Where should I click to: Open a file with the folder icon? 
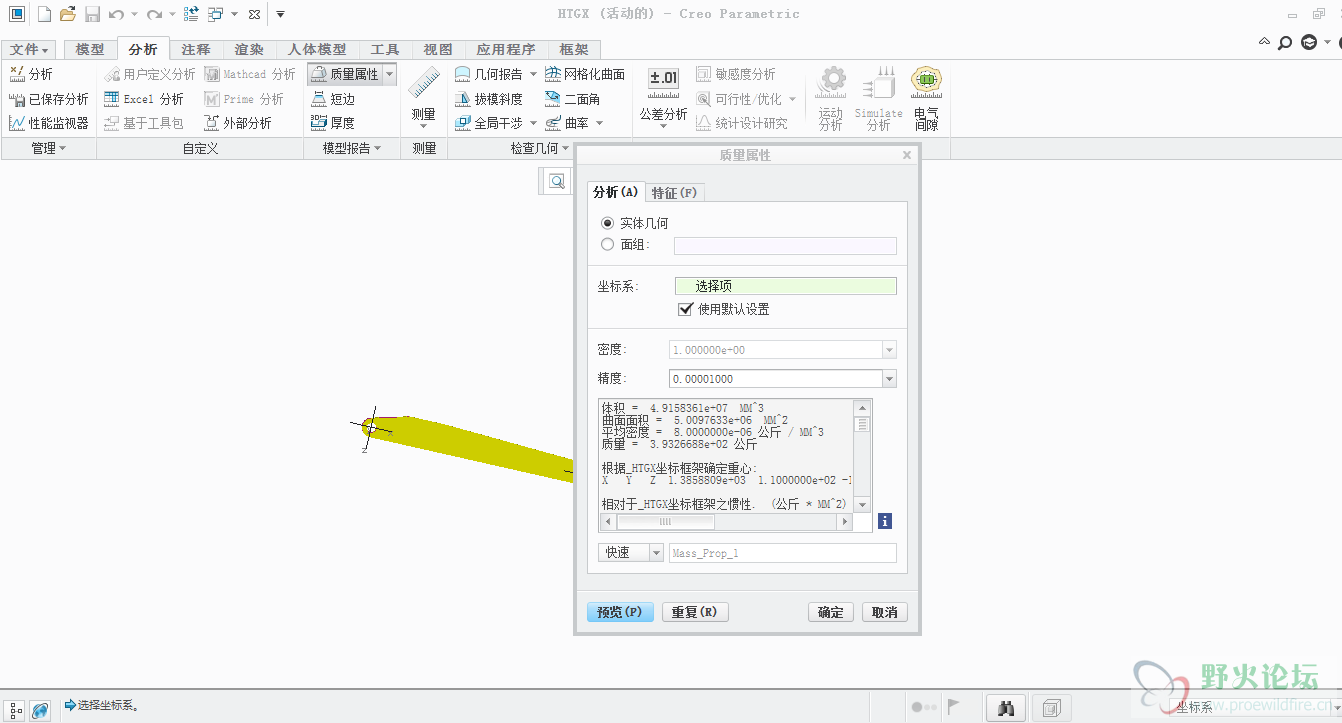click(x=67, y=14)
